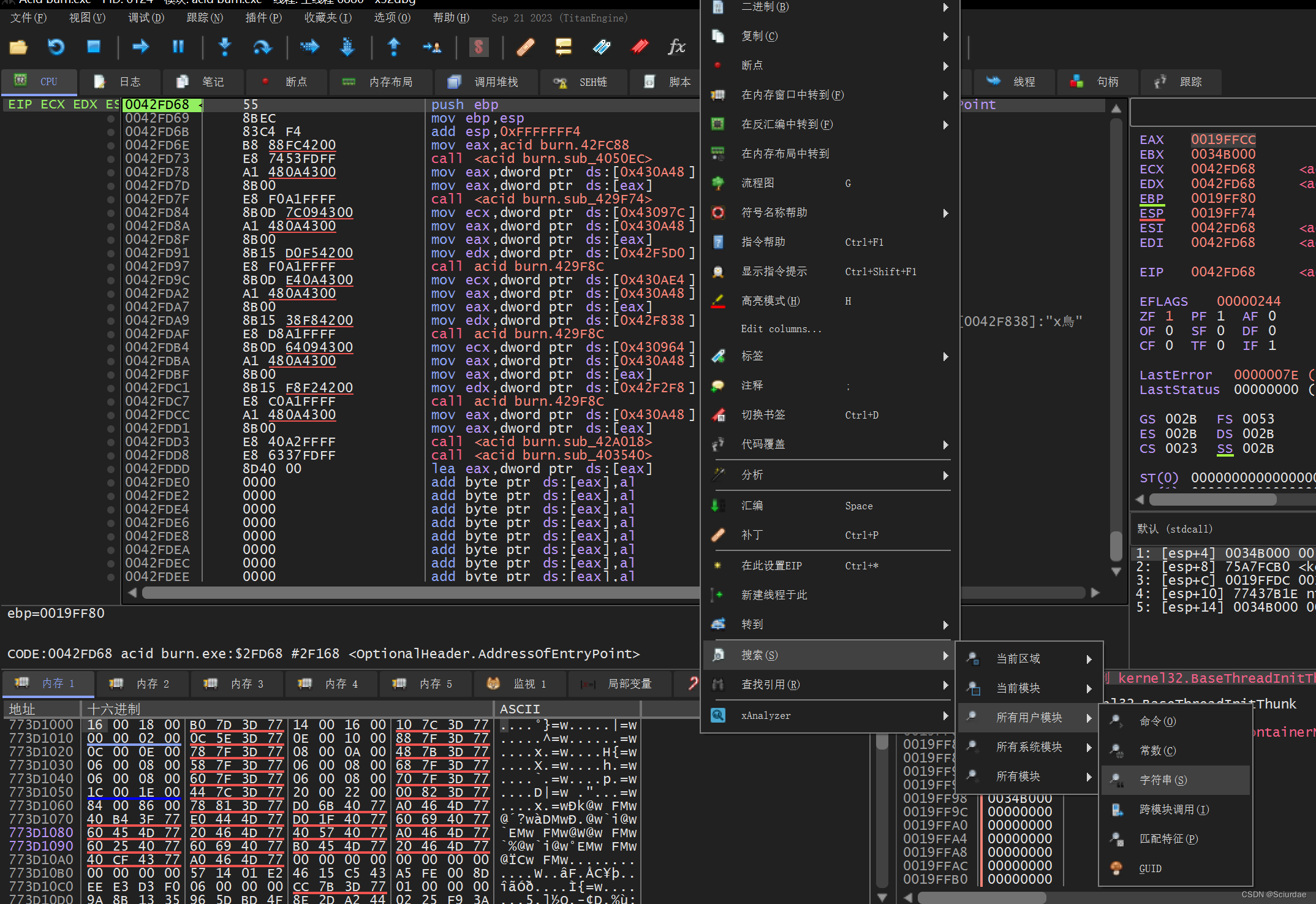Screen dimensions: 1316x904
Task: Toggle breakpoint dot at address 0042FDD8
Action: [111, 455]
